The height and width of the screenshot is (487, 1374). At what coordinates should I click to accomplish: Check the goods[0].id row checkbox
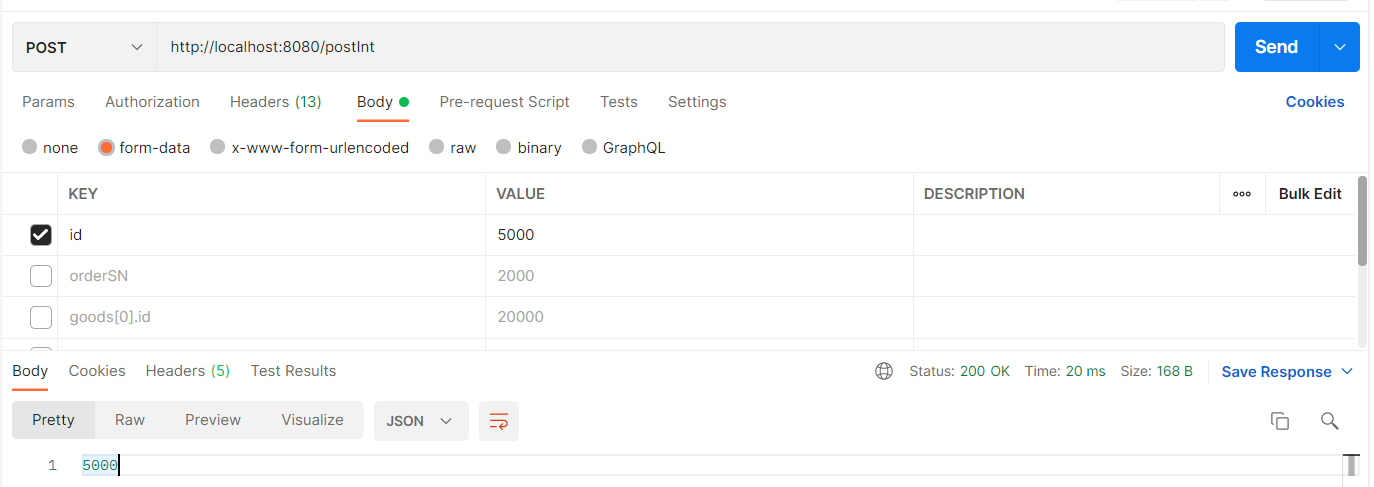click(41, 317)
